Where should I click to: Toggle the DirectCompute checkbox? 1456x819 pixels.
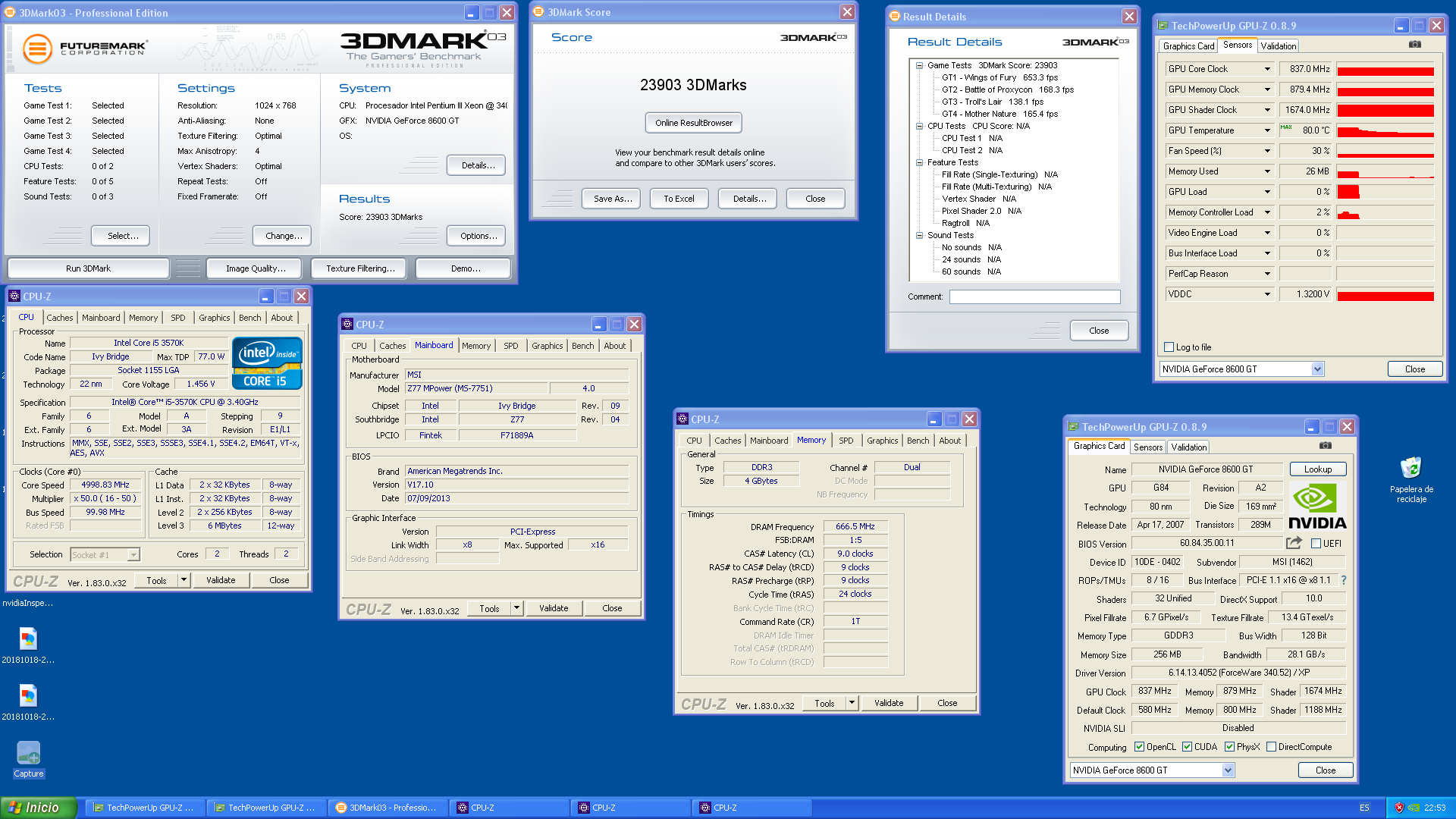point(1271,747)
